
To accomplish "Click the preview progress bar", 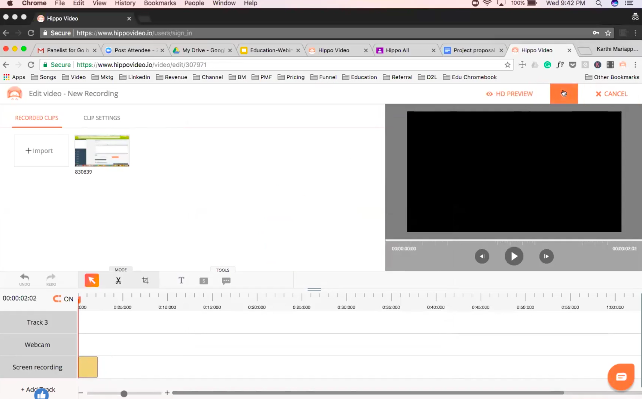I will click(x=513, y=240).
